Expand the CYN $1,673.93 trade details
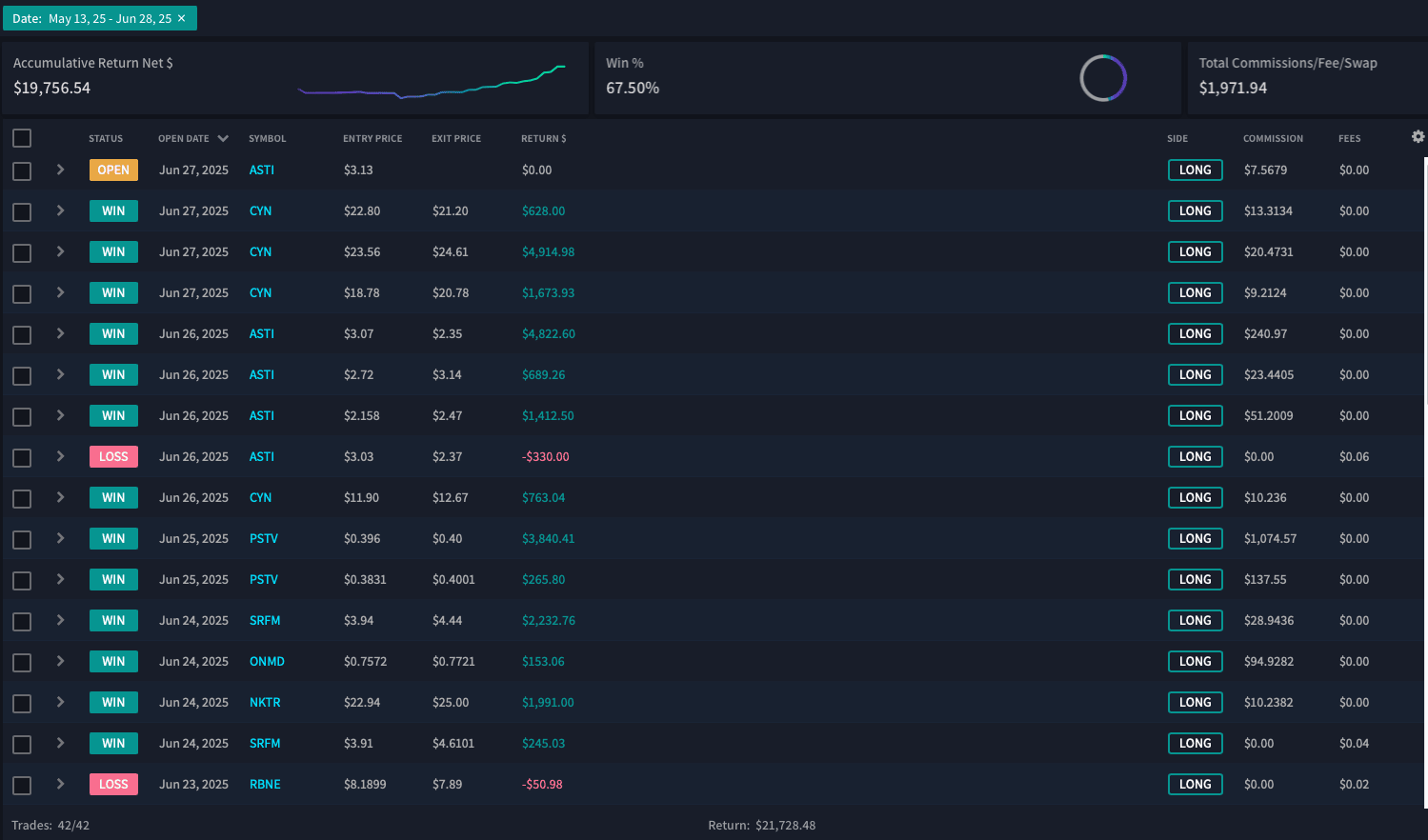 pyautogui.click(x=60, y=292)
